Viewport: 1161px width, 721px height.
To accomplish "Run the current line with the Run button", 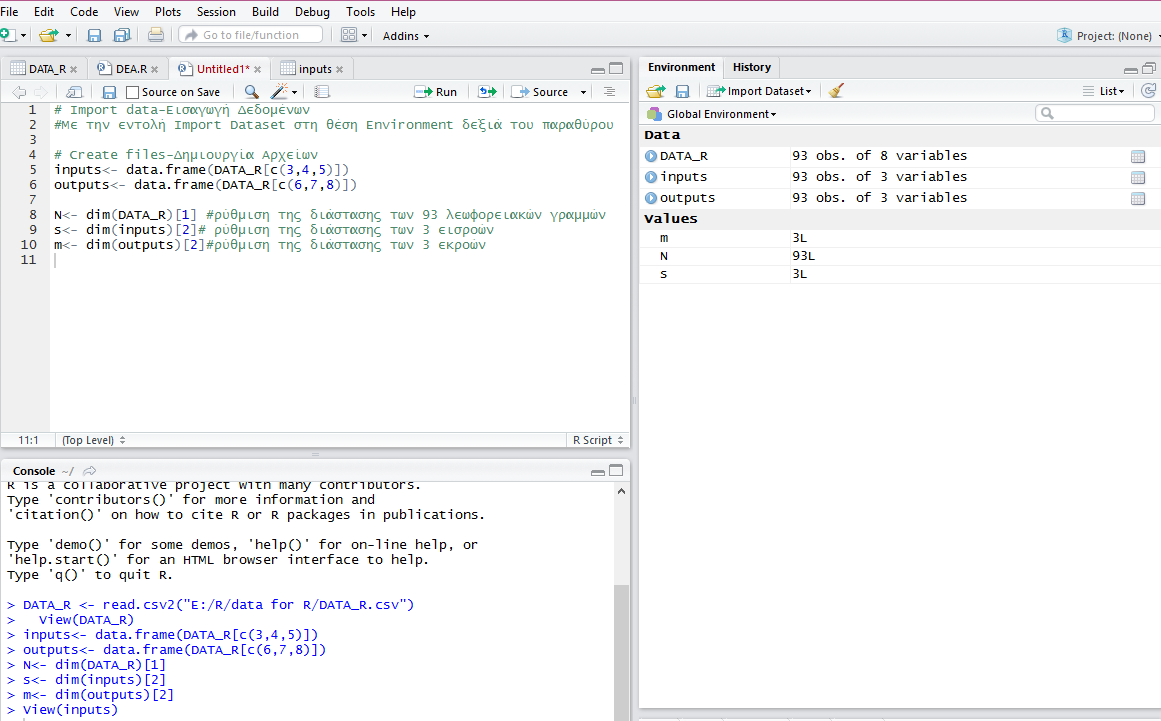I will (436, 92).
